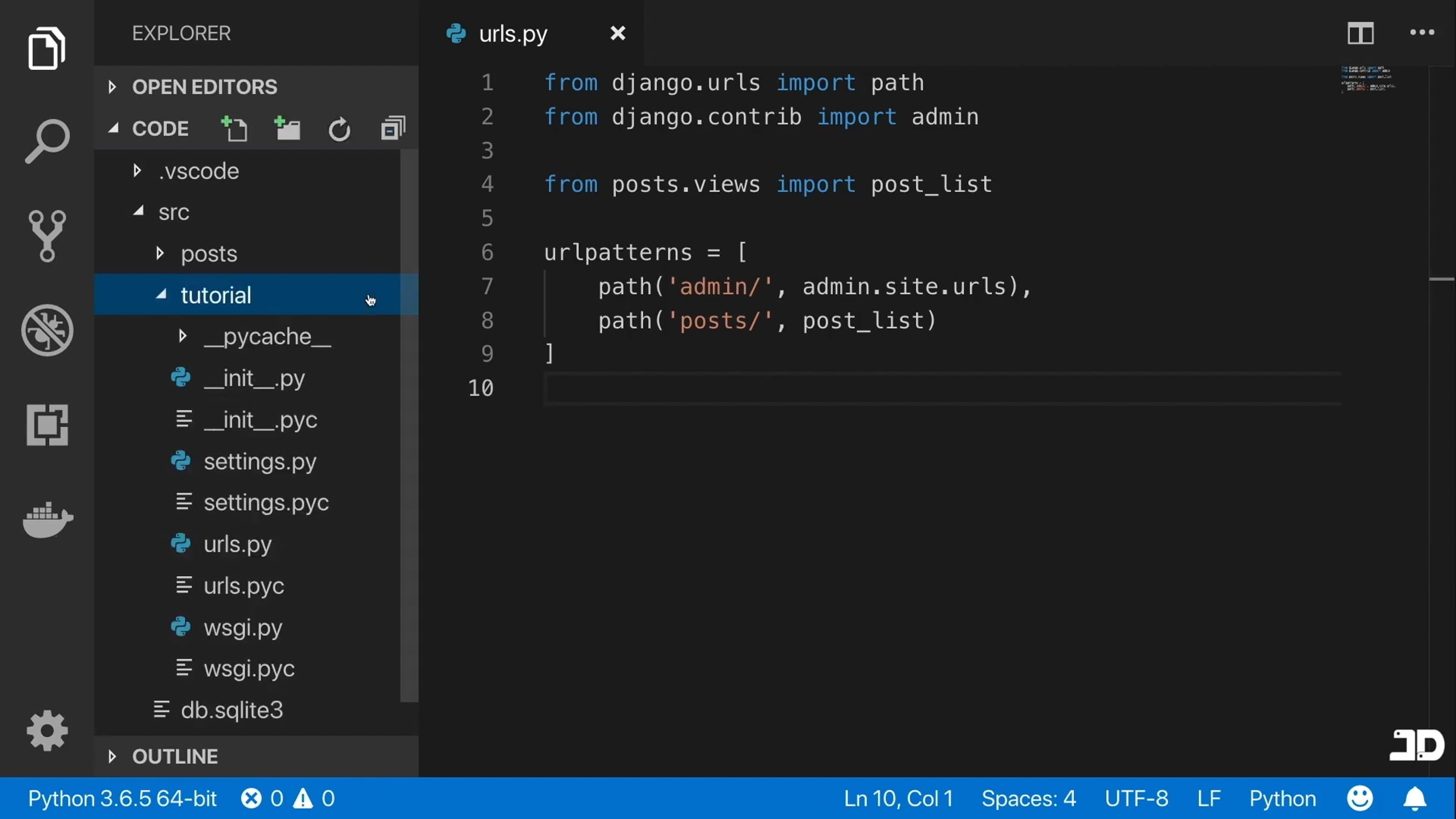Viewport: 1456px width, 819px height.
Task: Refresh the explorer file tree
Action: [x=339, y=129]
